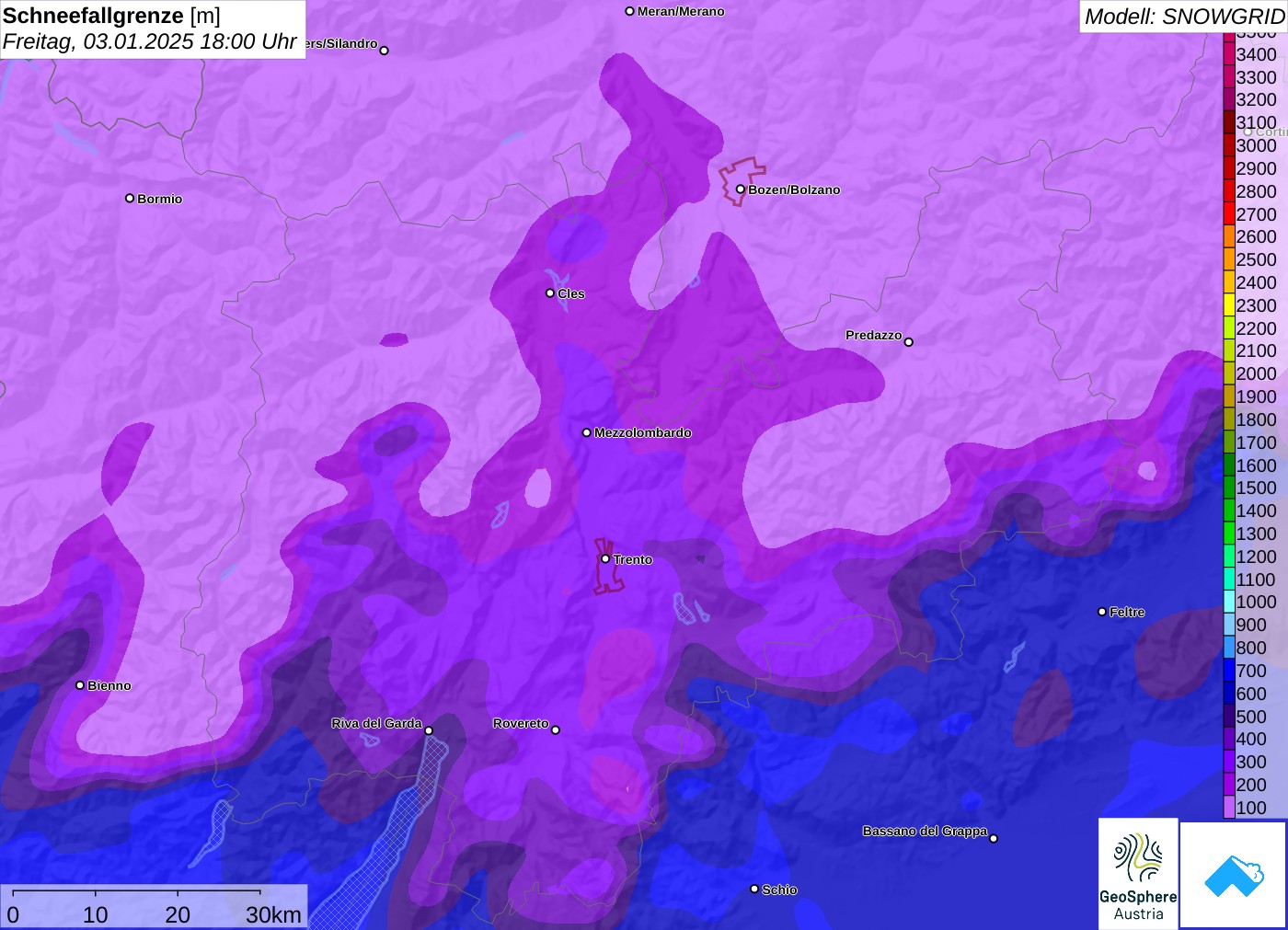Click the legend value 2000
The height and width of the screenshot is (930, 1288).
click(1257, 373)
